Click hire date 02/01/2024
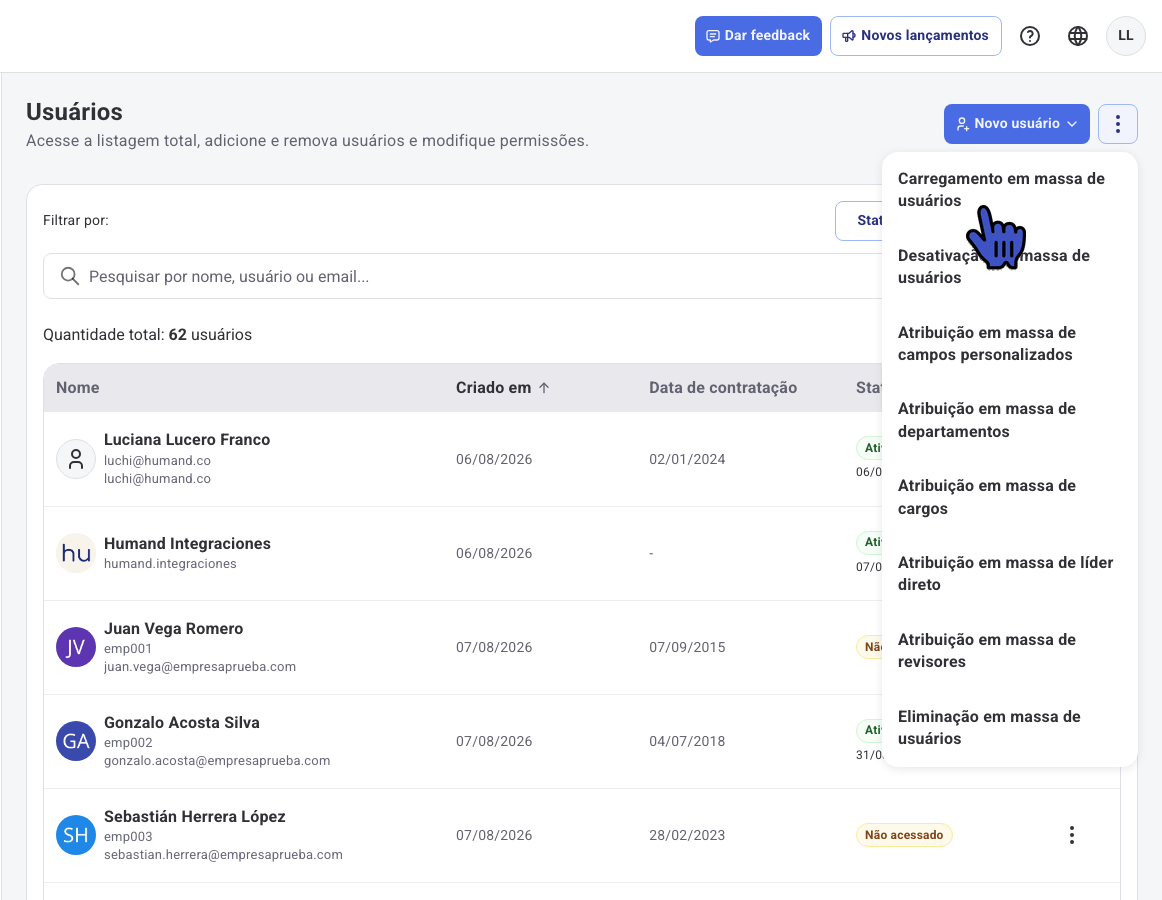This screenshot has width=1162, height=900. 687,459
